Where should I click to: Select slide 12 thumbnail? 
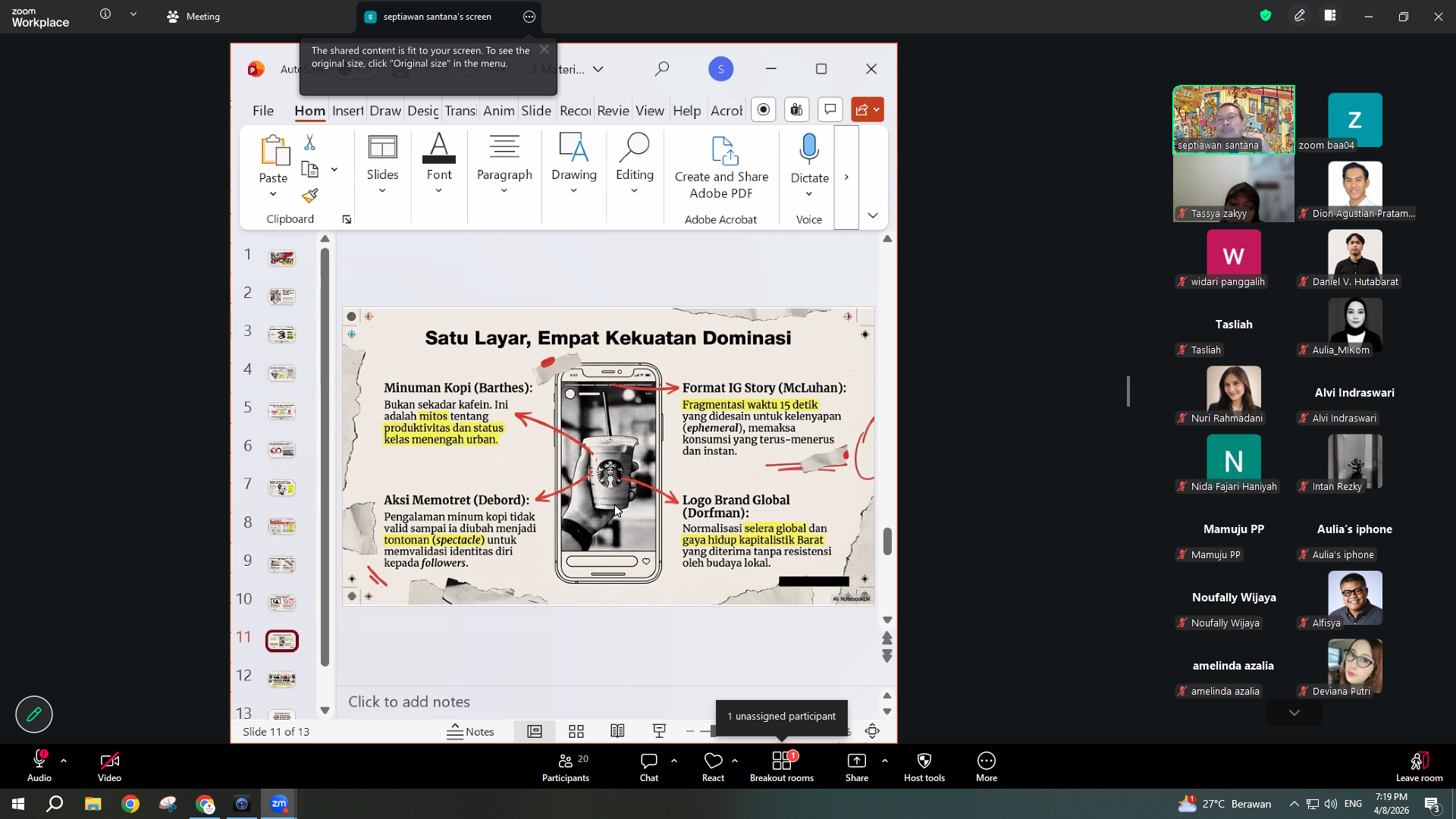click(x=281, y=679)
